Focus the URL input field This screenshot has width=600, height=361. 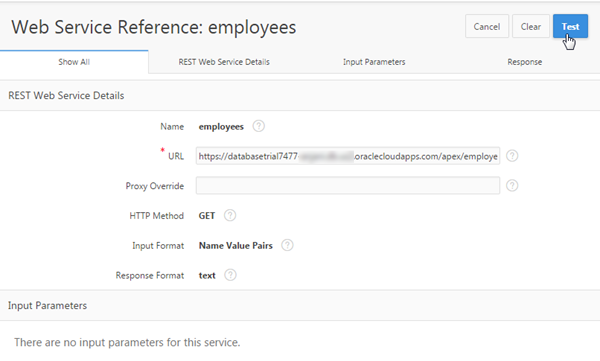tap(348, 156)
